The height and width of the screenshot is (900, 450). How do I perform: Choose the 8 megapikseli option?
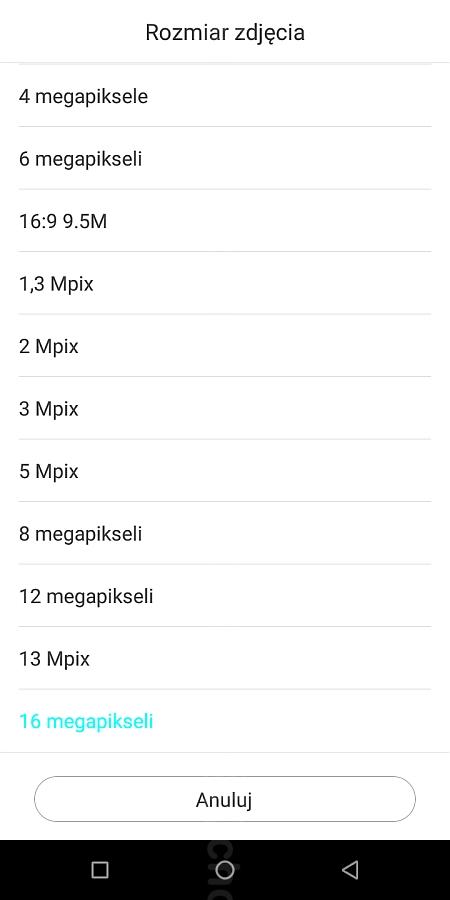click(x=225, y=534)
